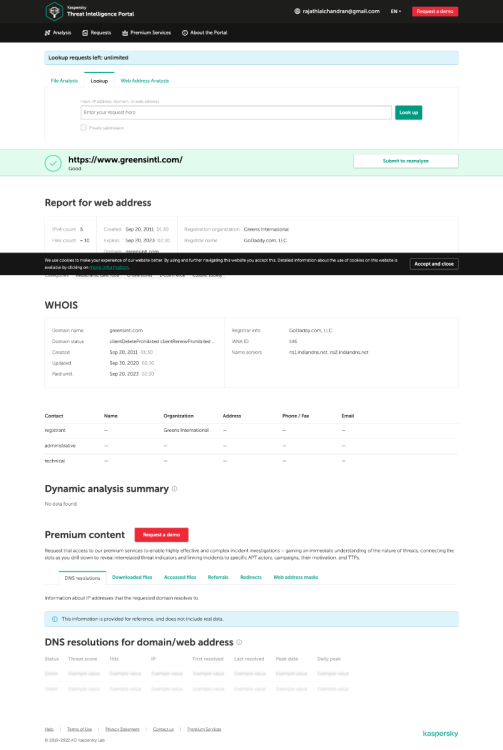Click the account email rajathialchandran@gmail.com
503x750 pixels.
click(341, 11)
